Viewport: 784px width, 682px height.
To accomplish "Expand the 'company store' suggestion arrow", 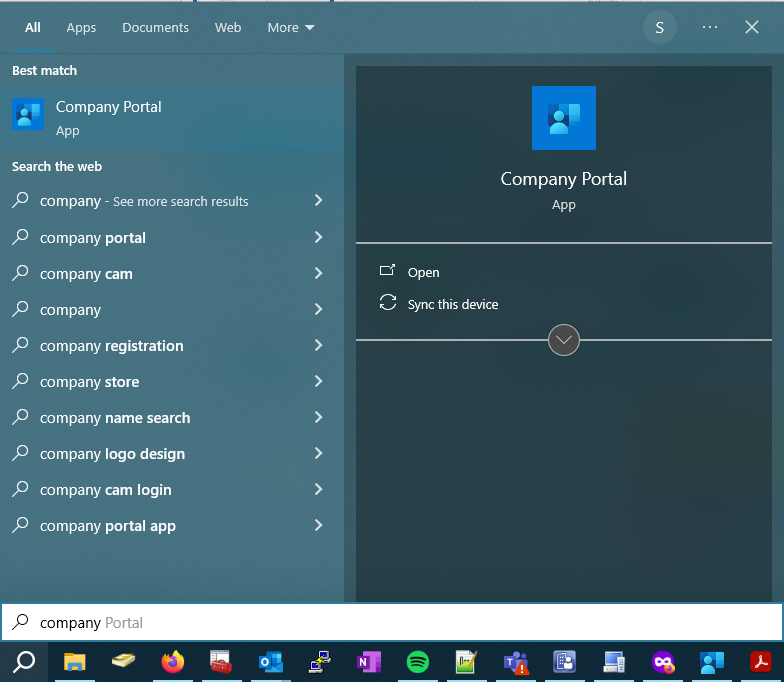I will point(318,382).
